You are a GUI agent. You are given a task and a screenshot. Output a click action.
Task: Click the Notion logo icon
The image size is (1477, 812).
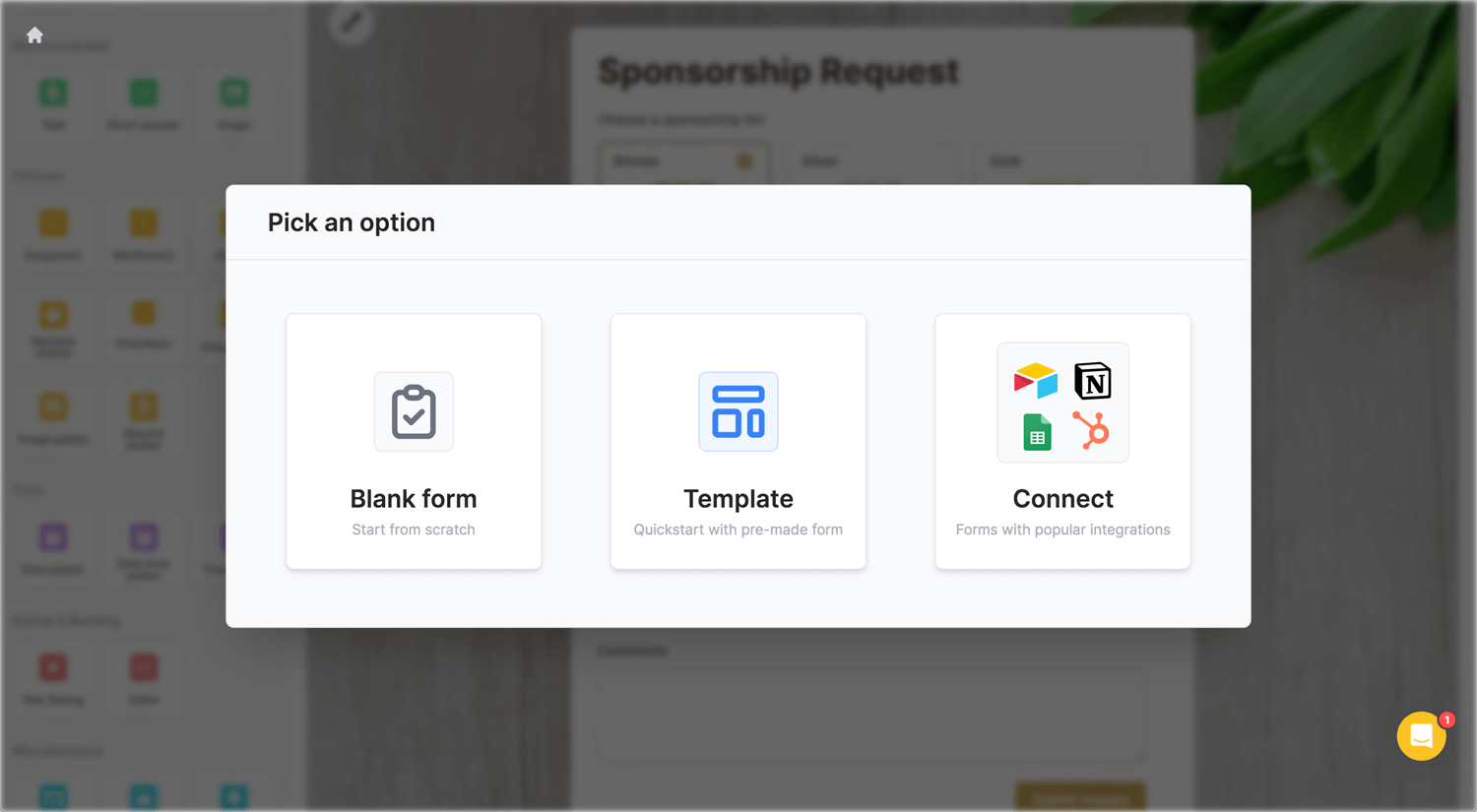[x=1093, y=381]
